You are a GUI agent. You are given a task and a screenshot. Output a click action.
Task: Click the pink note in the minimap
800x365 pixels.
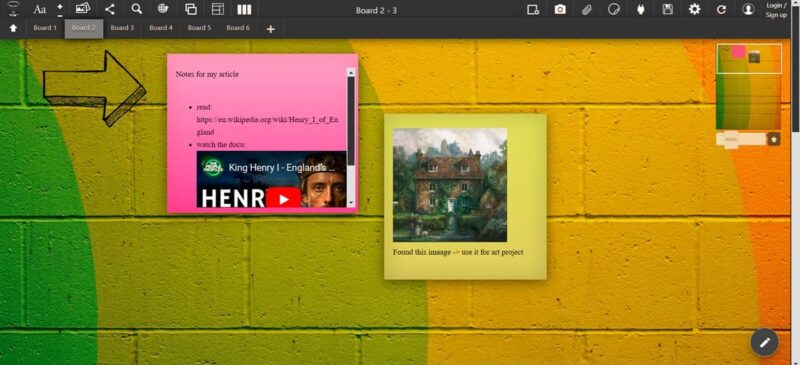coord(738,52)
